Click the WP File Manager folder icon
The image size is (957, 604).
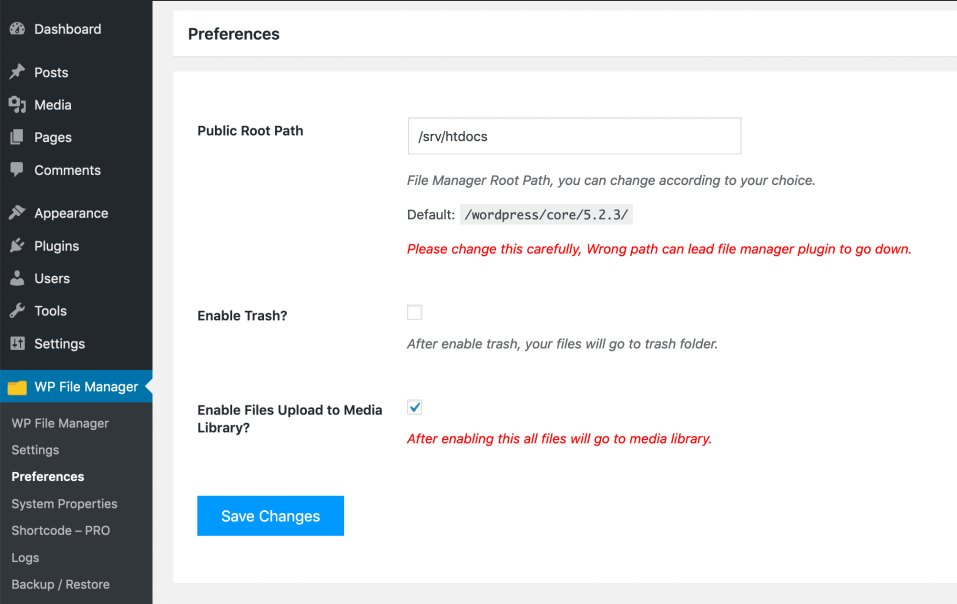tap(17, 386)
